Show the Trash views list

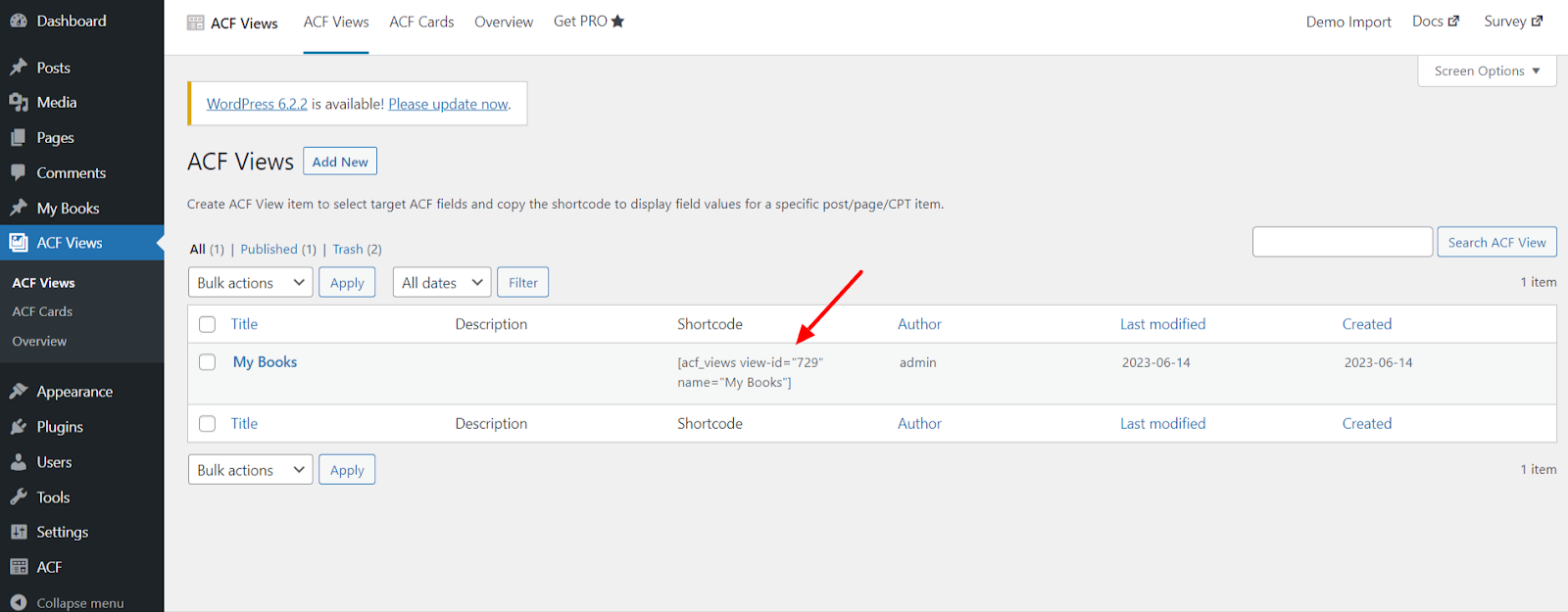click(357, 249)
